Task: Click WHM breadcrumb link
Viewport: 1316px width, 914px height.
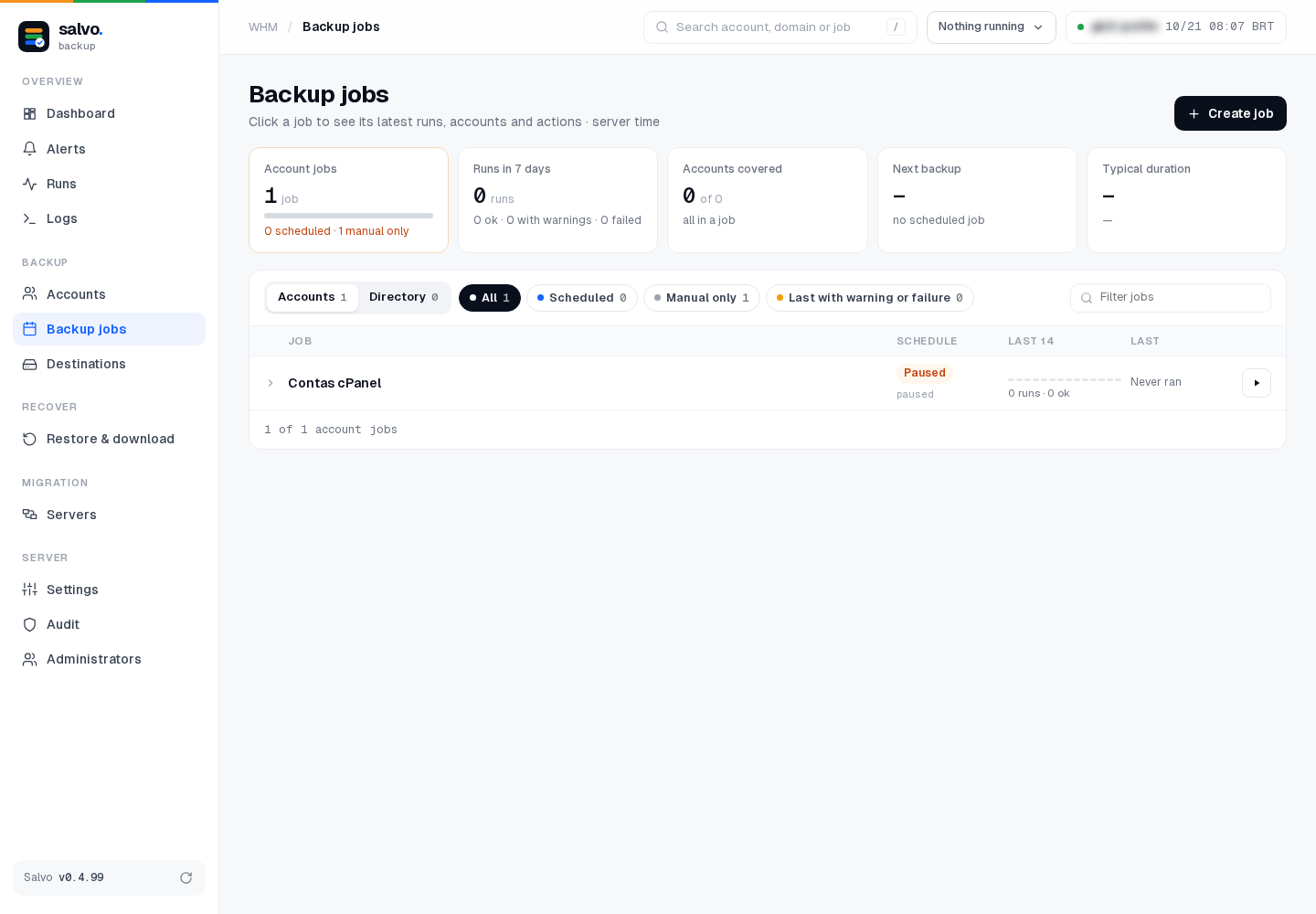Action: point(263,27)
